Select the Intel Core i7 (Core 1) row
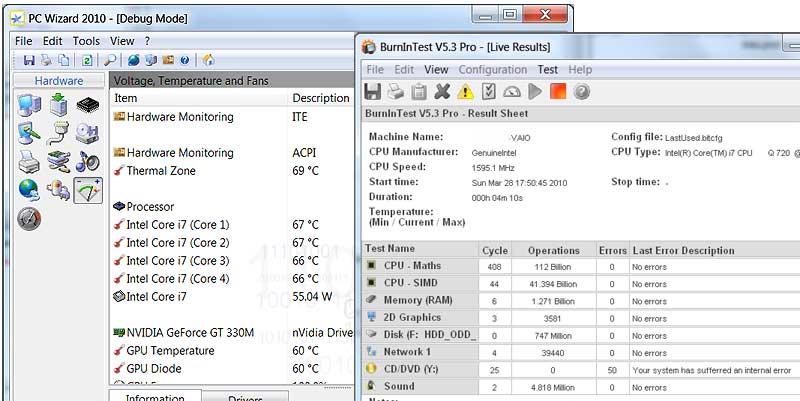This screenshot has width=800, height=401. [x=232, y=225]
